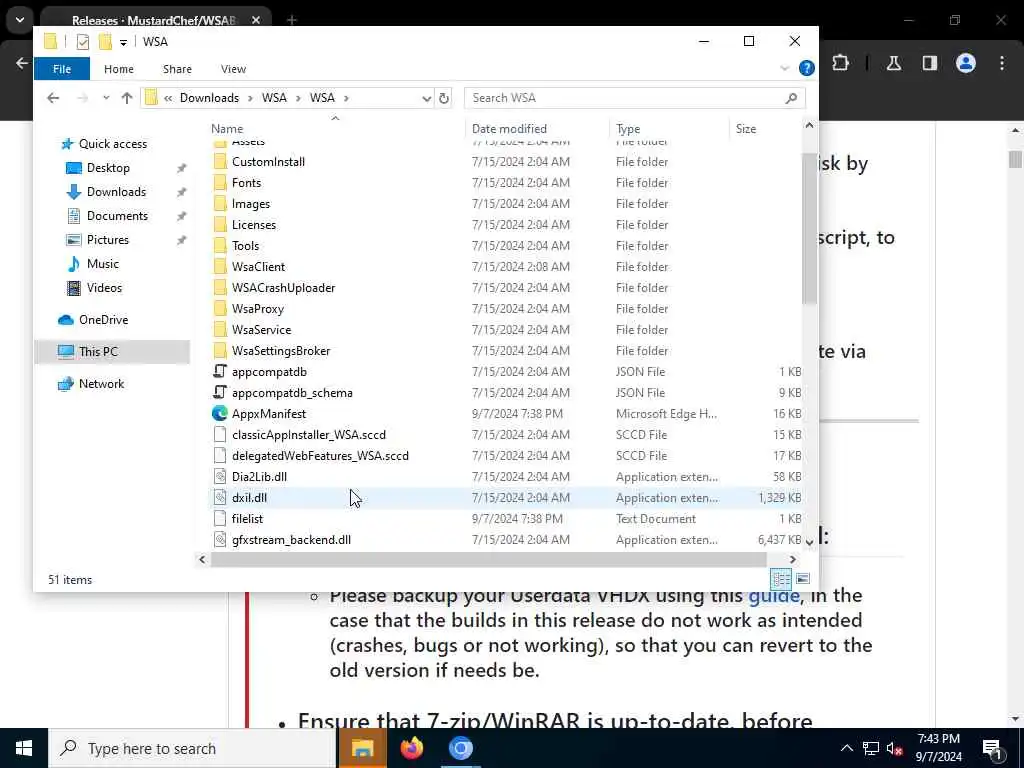This screenshot has height=768, width=1024.
Task: Open Firefox from the taskbar
Action: tap(411, 748)
